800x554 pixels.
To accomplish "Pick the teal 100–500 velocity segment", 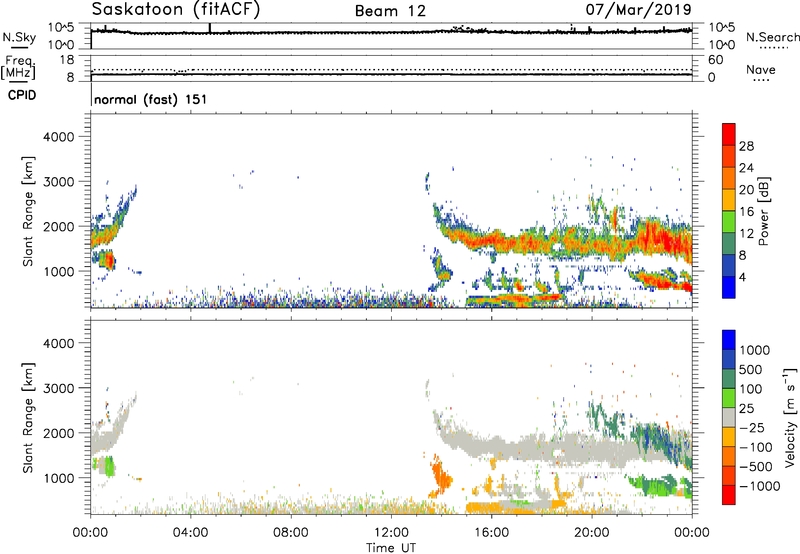I will pyautogui.click(x=729, y=379).
